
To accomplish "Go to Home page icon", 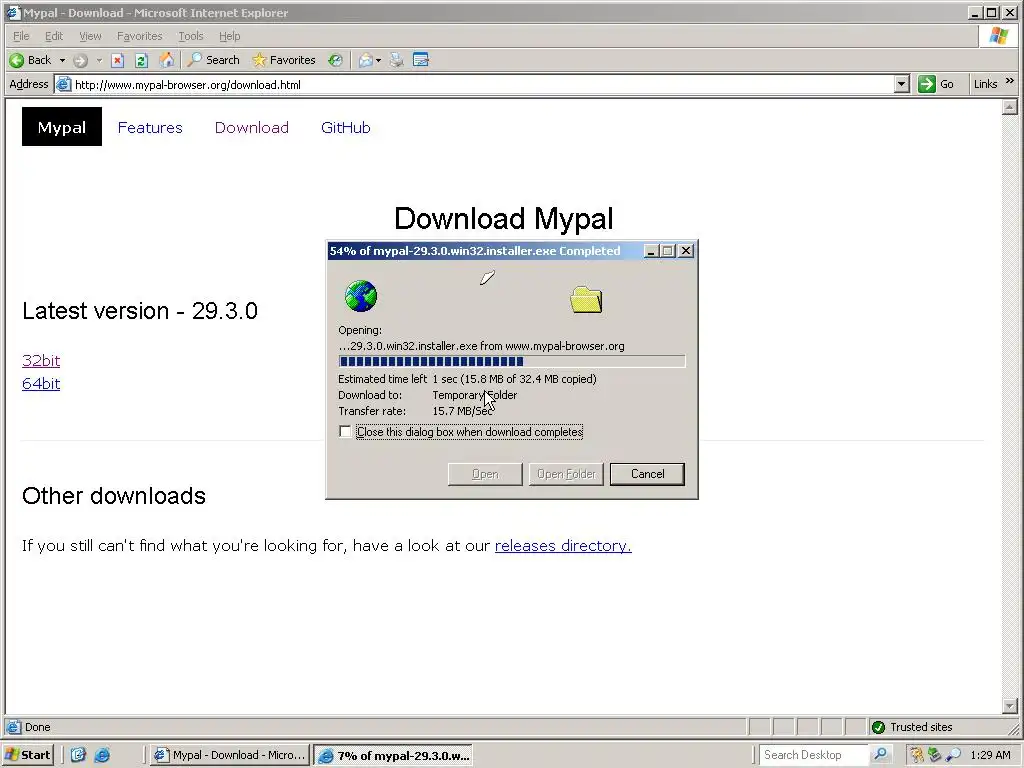I will pos(167,60).
